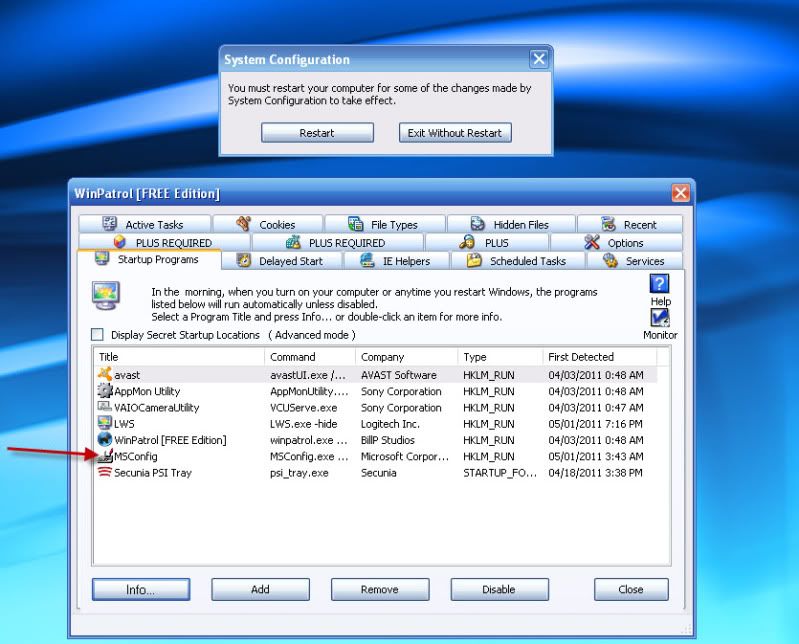Click the MSConfig row icon

(x=106, y=455)
